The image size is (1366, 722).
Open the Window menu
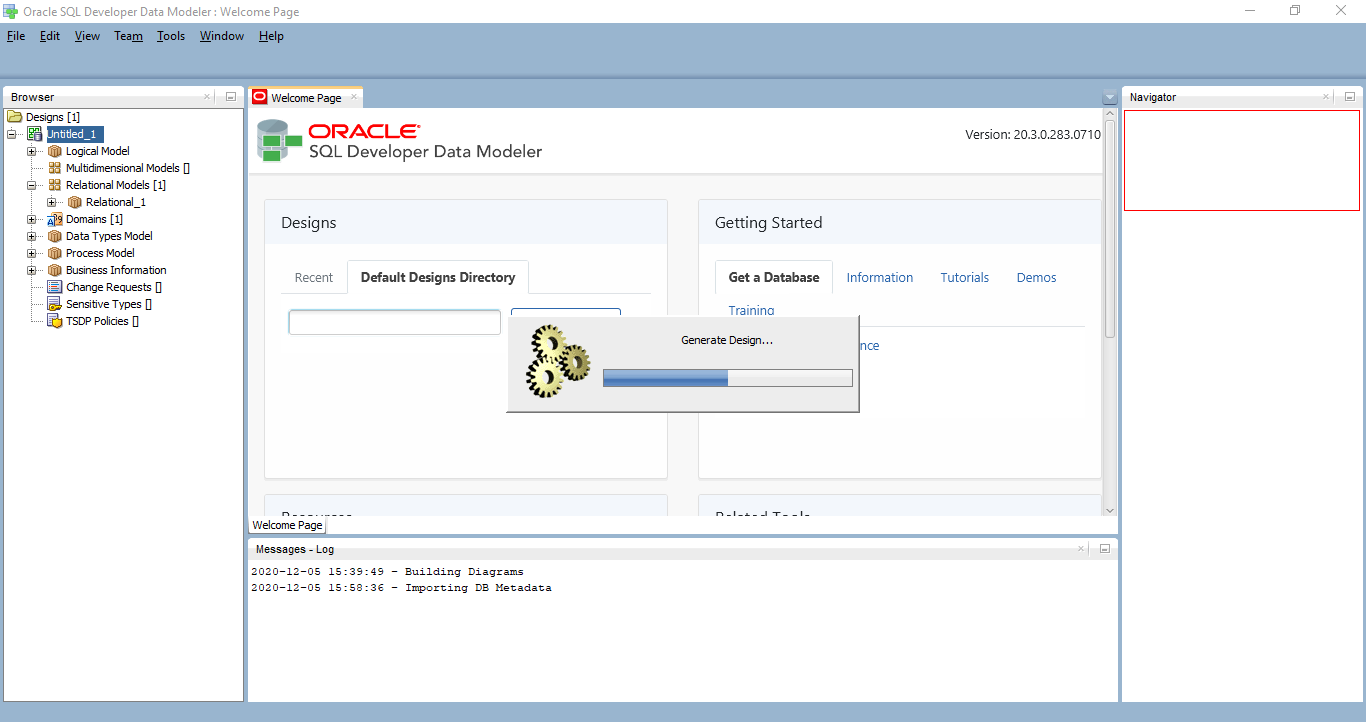(x=221, y=36)
